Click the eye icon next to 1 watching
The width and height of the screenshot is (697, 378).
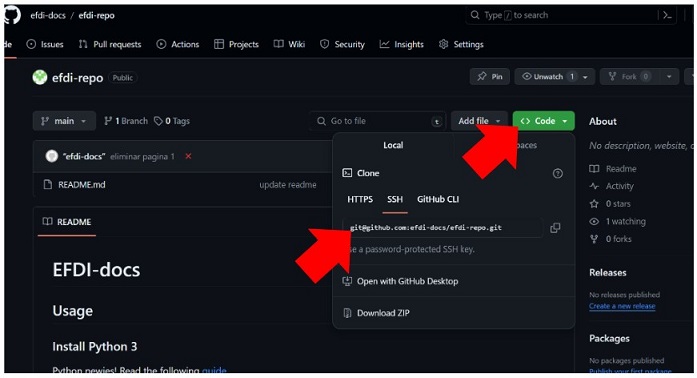(x=594, y=221)
